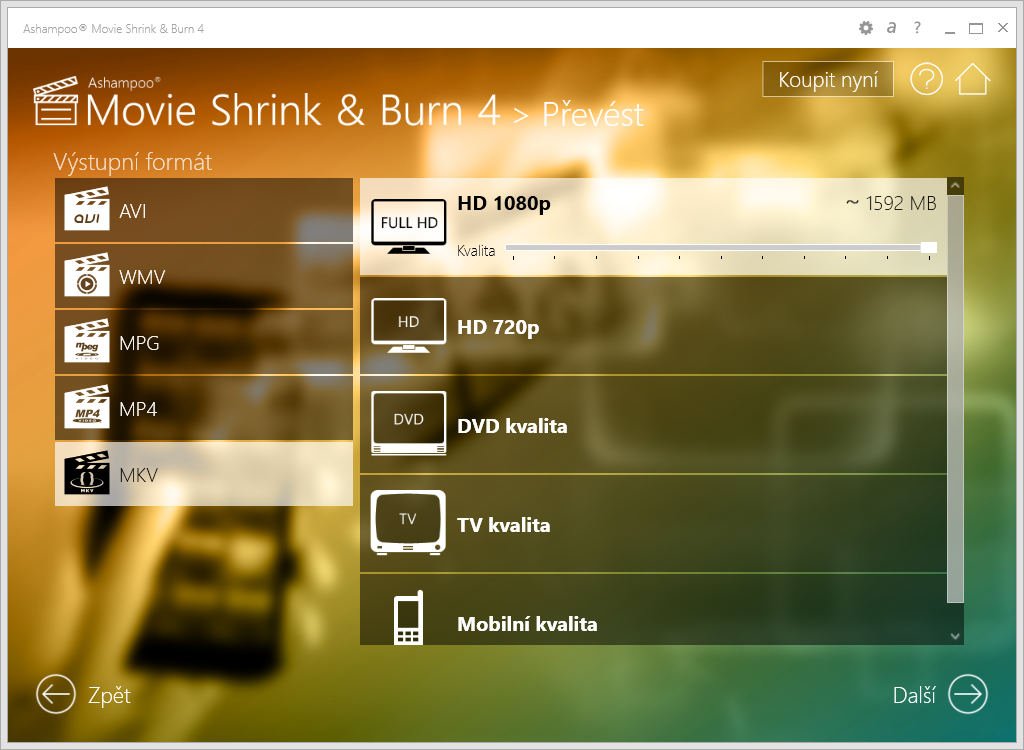Click the preset list scrollbar thumb

pos(955,399)
